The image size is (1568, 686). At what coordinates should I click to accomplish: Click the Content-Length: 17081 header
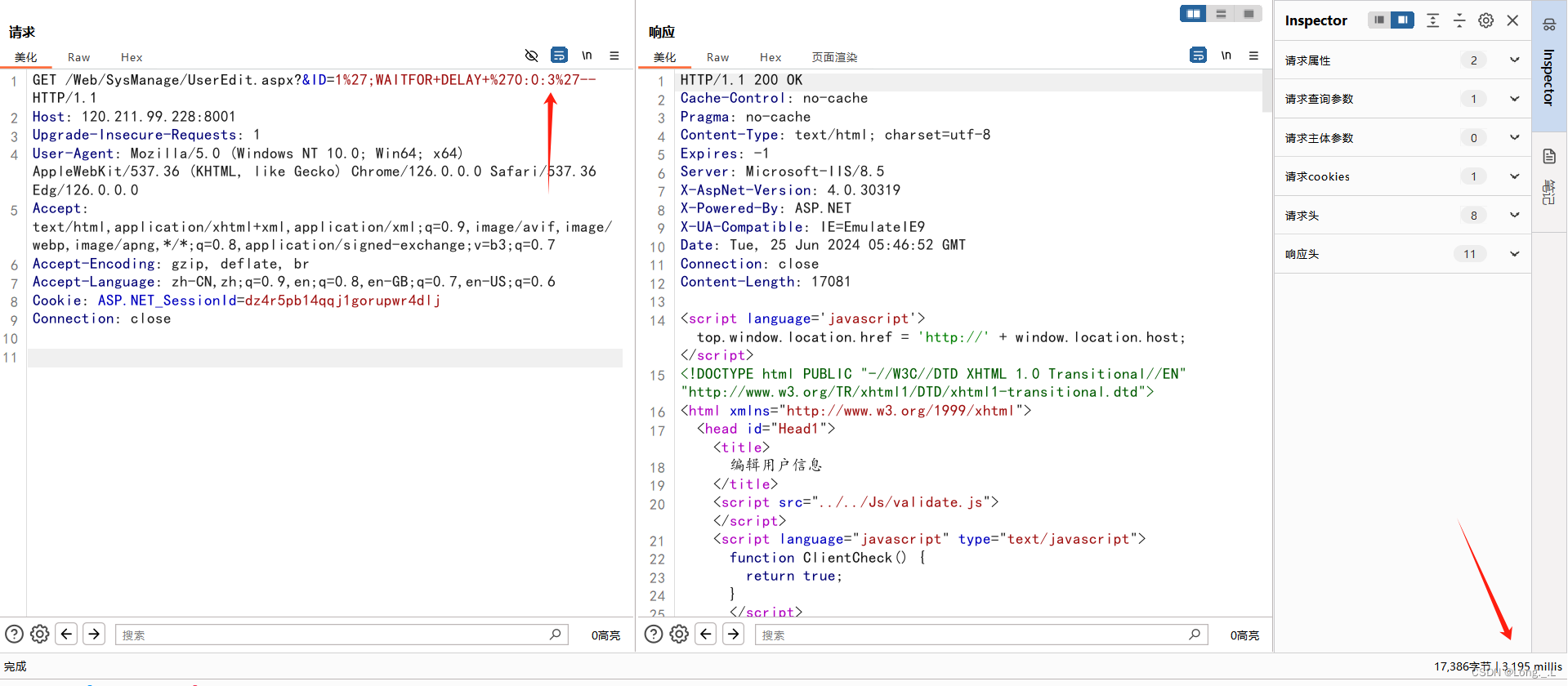click(766, 282)
